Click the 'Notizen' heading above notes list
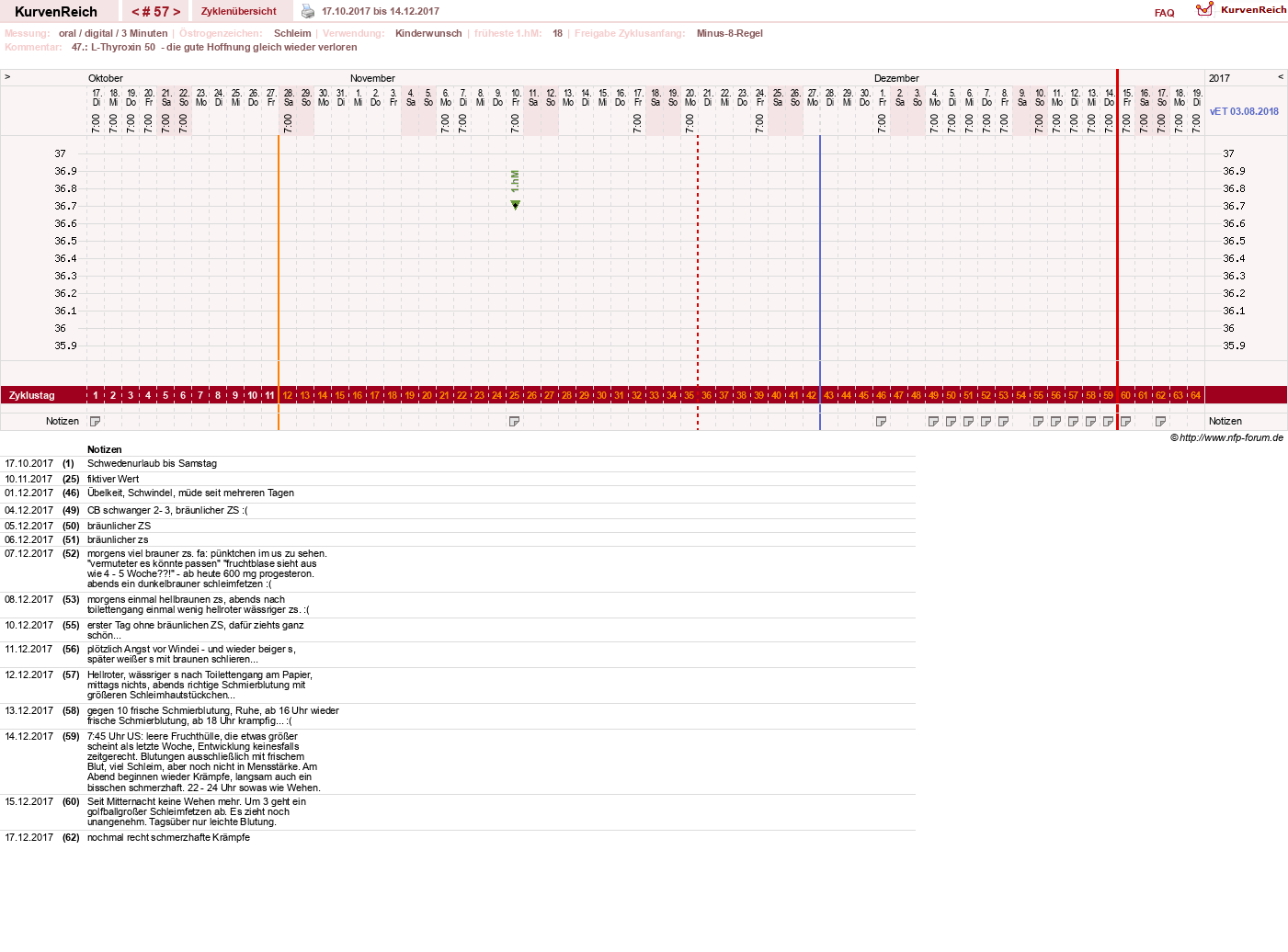1288x952 pixels. click(105, 449)
